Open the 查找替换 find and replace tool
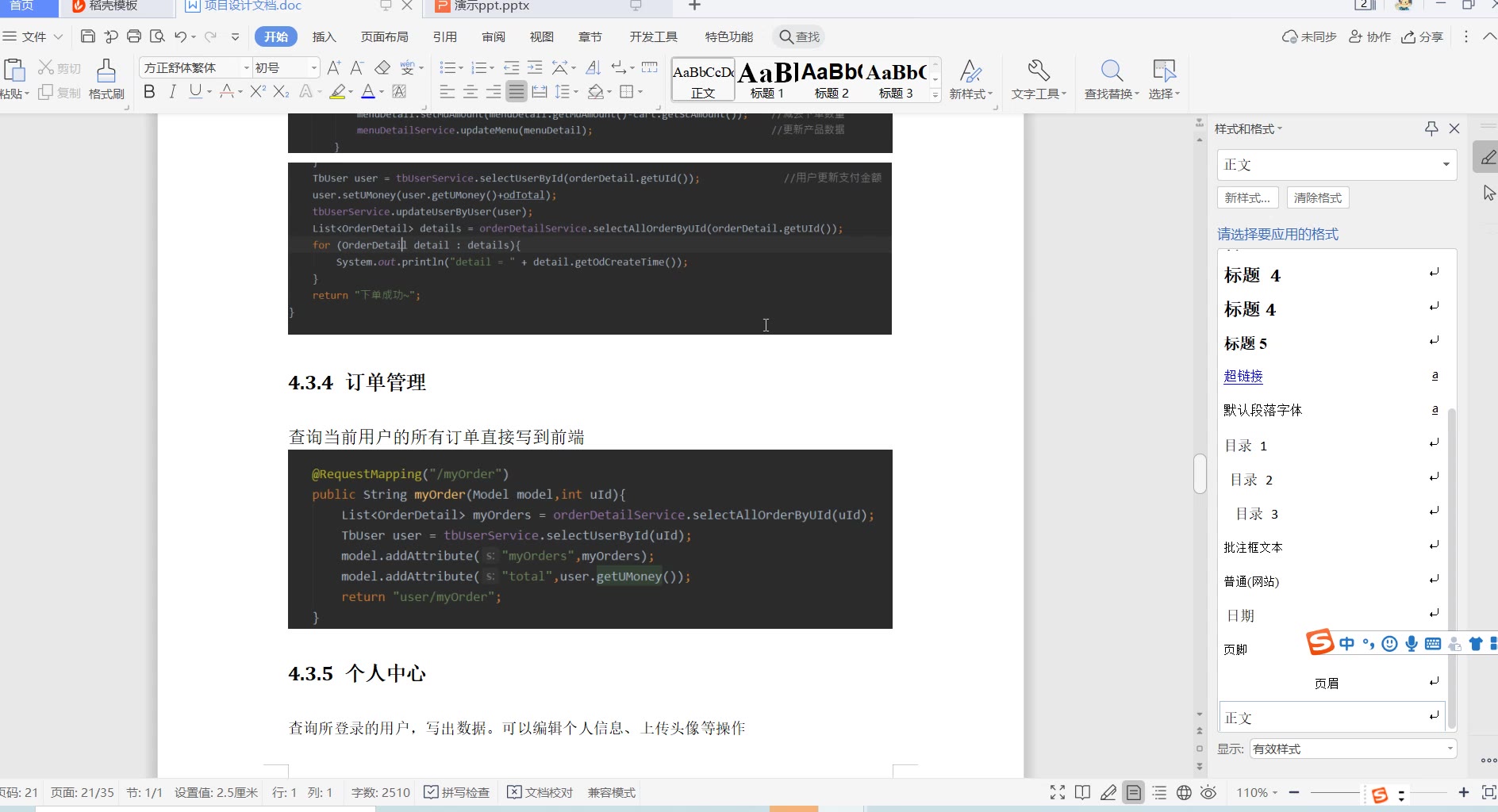This screenshot has width=1498, height=812. click(1111, 79)
